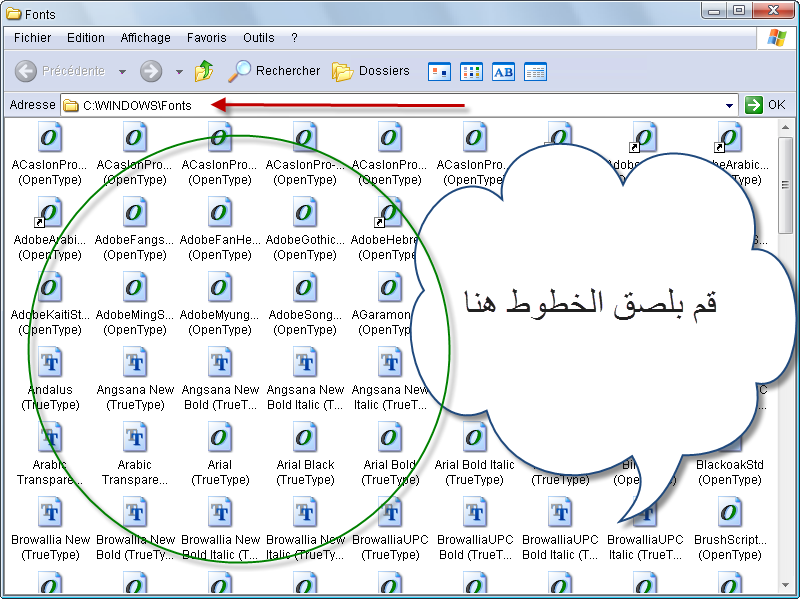
Task: Open the ? help menu
Action: pos(294,38)
